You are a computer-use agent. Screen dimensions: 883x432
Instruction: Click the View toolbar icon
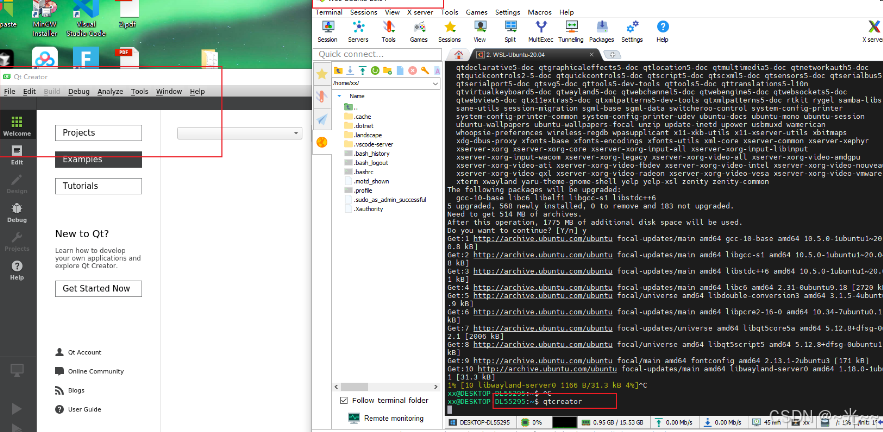coord(480,31)
